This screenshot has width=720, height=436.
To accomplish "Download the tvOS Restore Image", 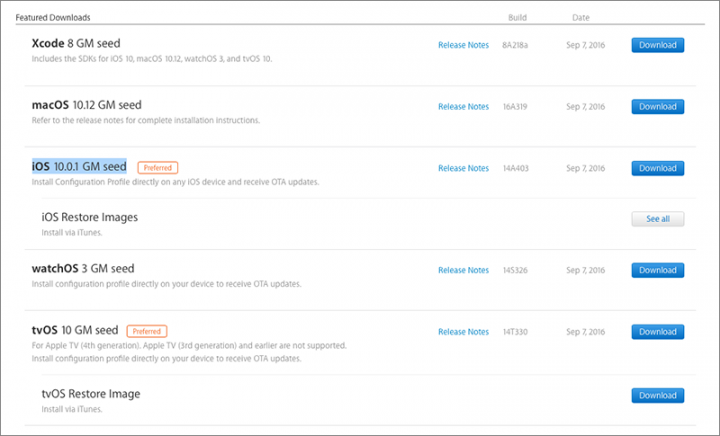I will (658, 395).
